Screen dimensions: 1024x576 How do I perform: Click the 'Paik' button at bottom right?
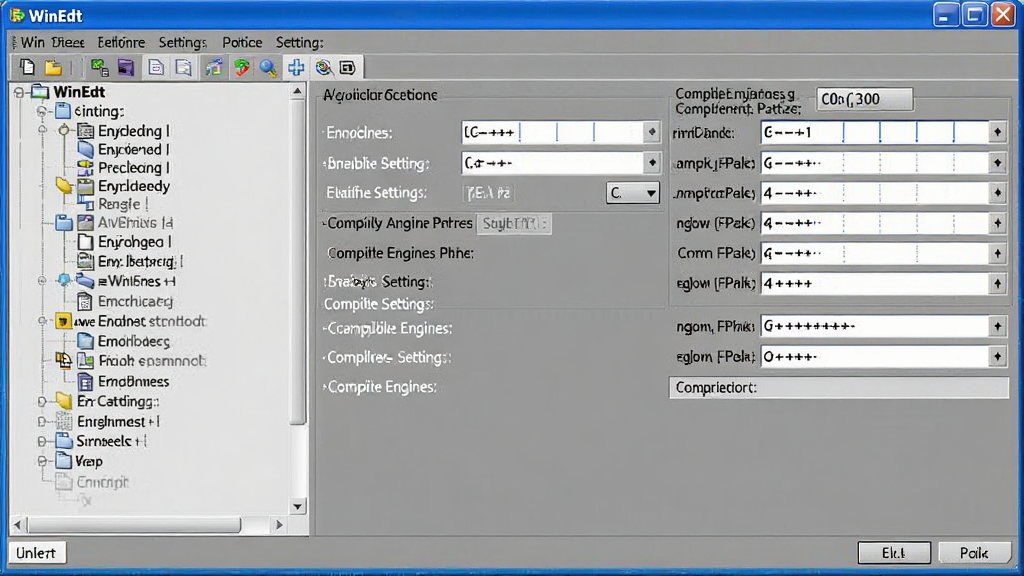coord(974,553)
